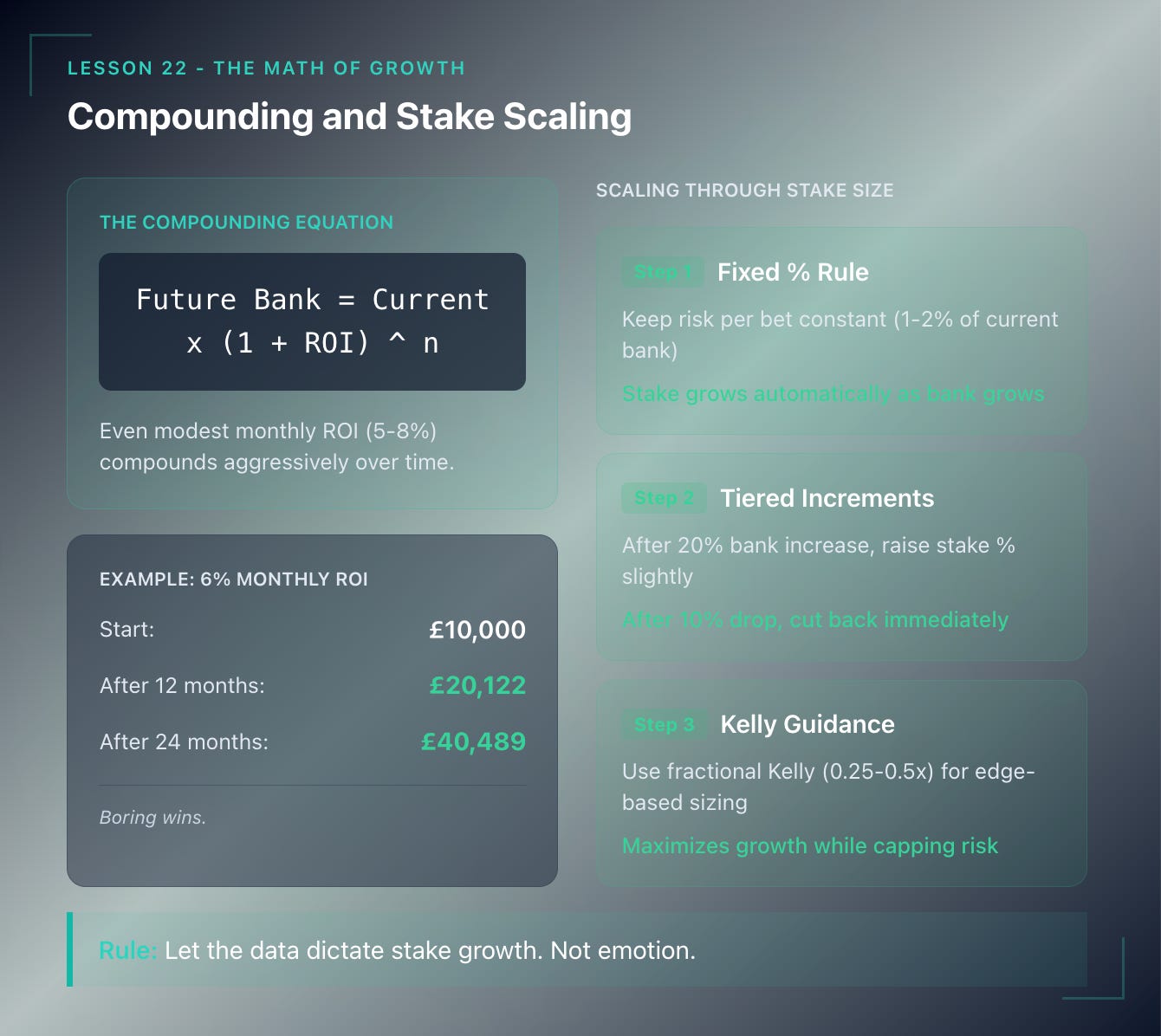Click Example: 6% Monthly ROI heading
Image resolution: width=1161 pixels, height=1036 pixels.
point(234,580)
